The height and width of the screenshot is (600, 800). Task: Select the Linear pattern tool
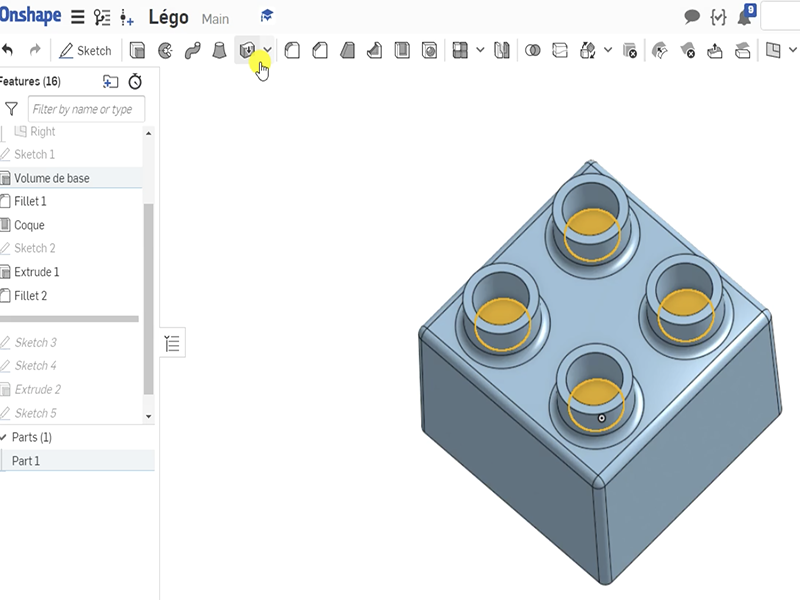[x=460, y=51]
